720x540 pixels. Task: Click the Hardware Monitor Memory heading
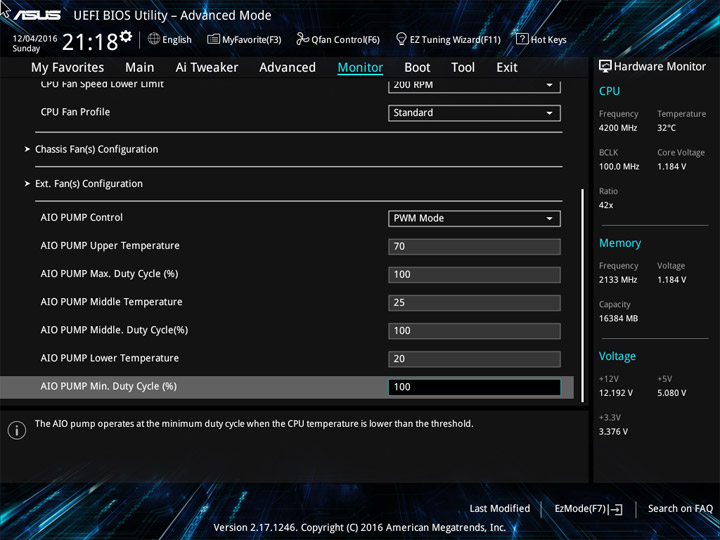[620, 243]
